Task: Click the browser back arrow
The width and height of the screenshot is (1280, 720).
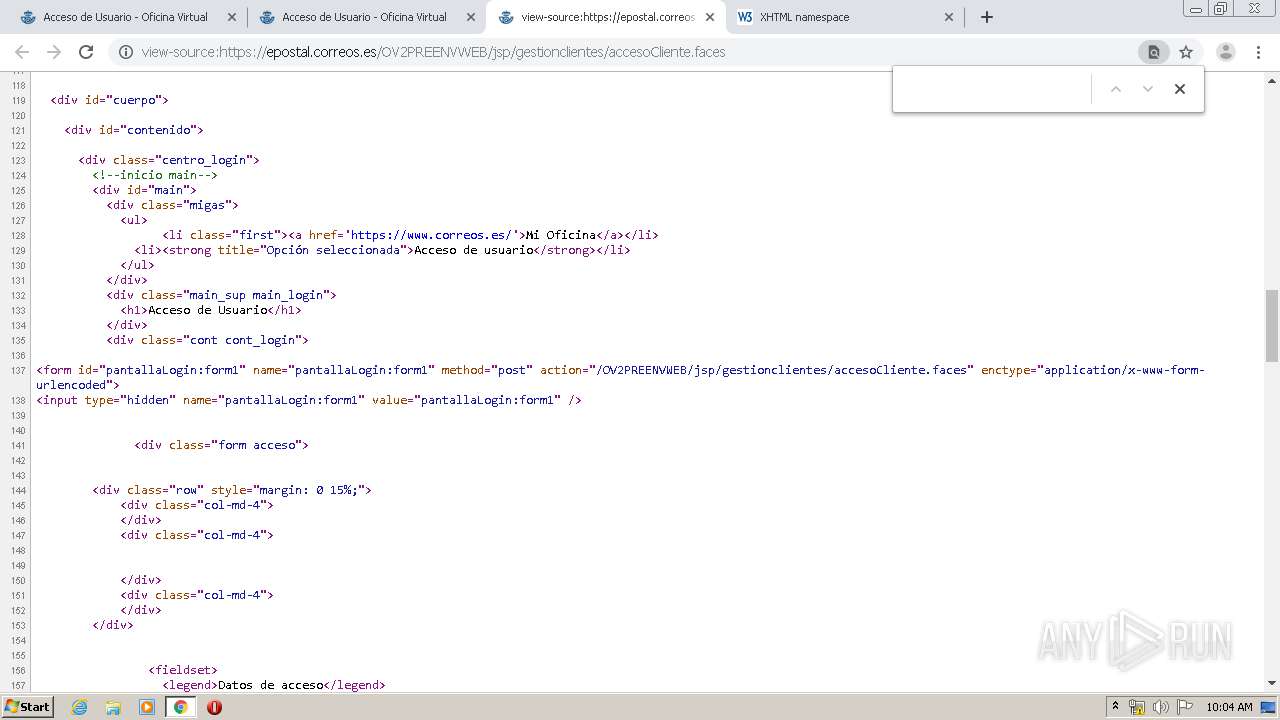Action: coord(22,52)
